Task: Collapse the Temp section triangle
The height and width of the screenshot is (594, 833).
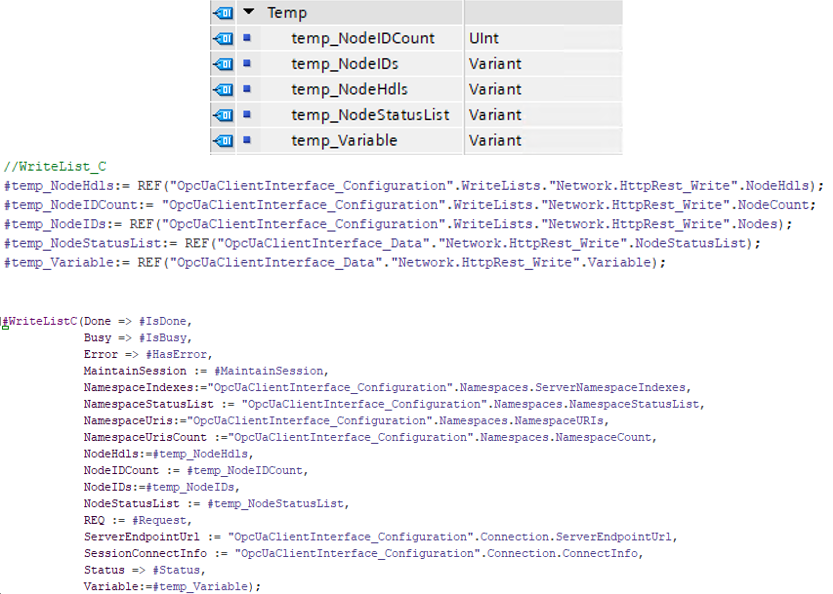Action: pos(248,13)
